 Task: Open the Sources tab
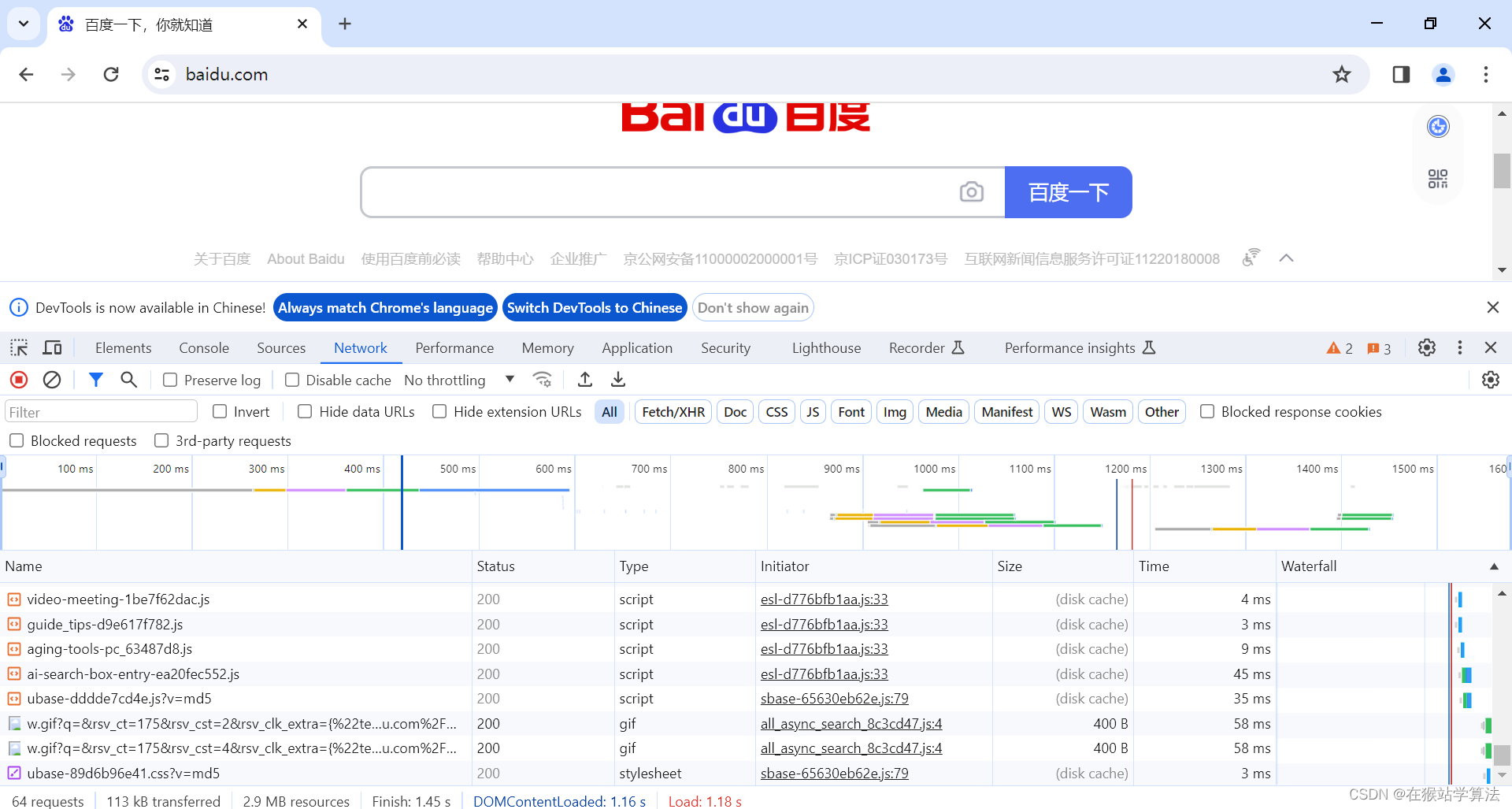(x=281, y=348)
